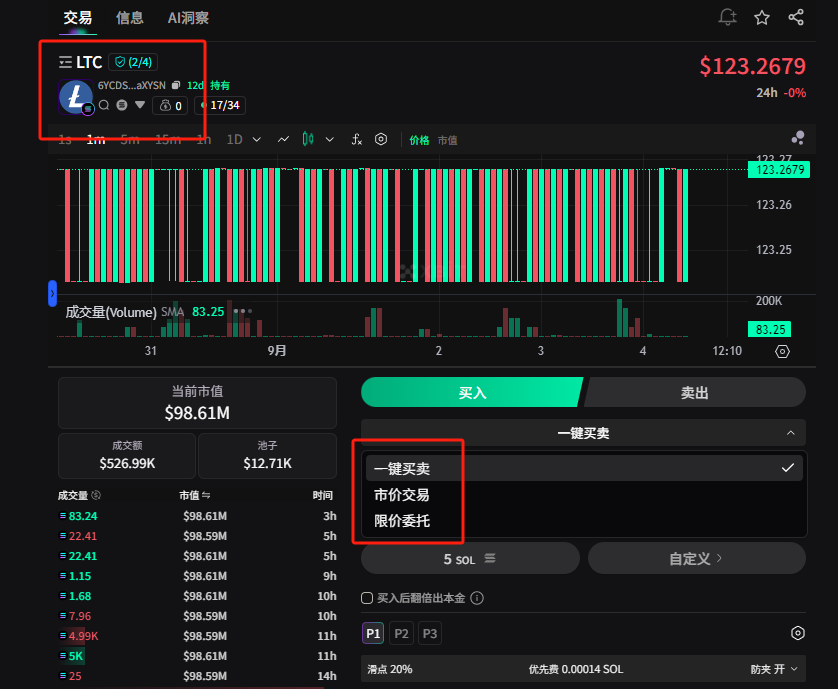Open preset settings hexagon icon
Image resolution: width=838 pixels, height=689 pixels.
coord(797,633)
